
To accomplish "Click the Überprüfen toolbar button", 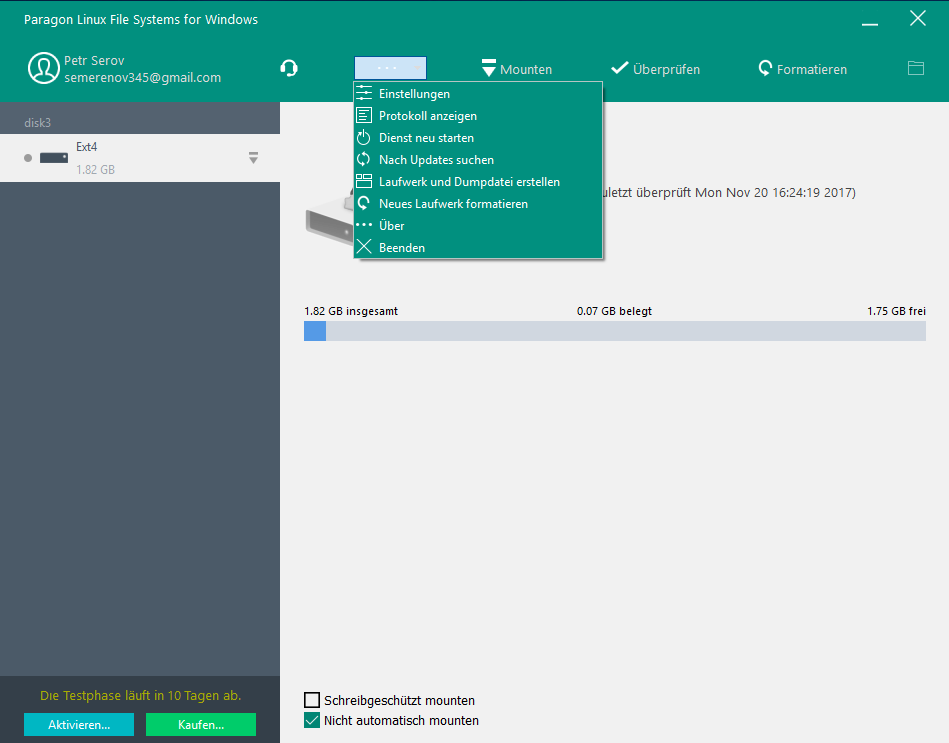I will [x=655, y=69].
